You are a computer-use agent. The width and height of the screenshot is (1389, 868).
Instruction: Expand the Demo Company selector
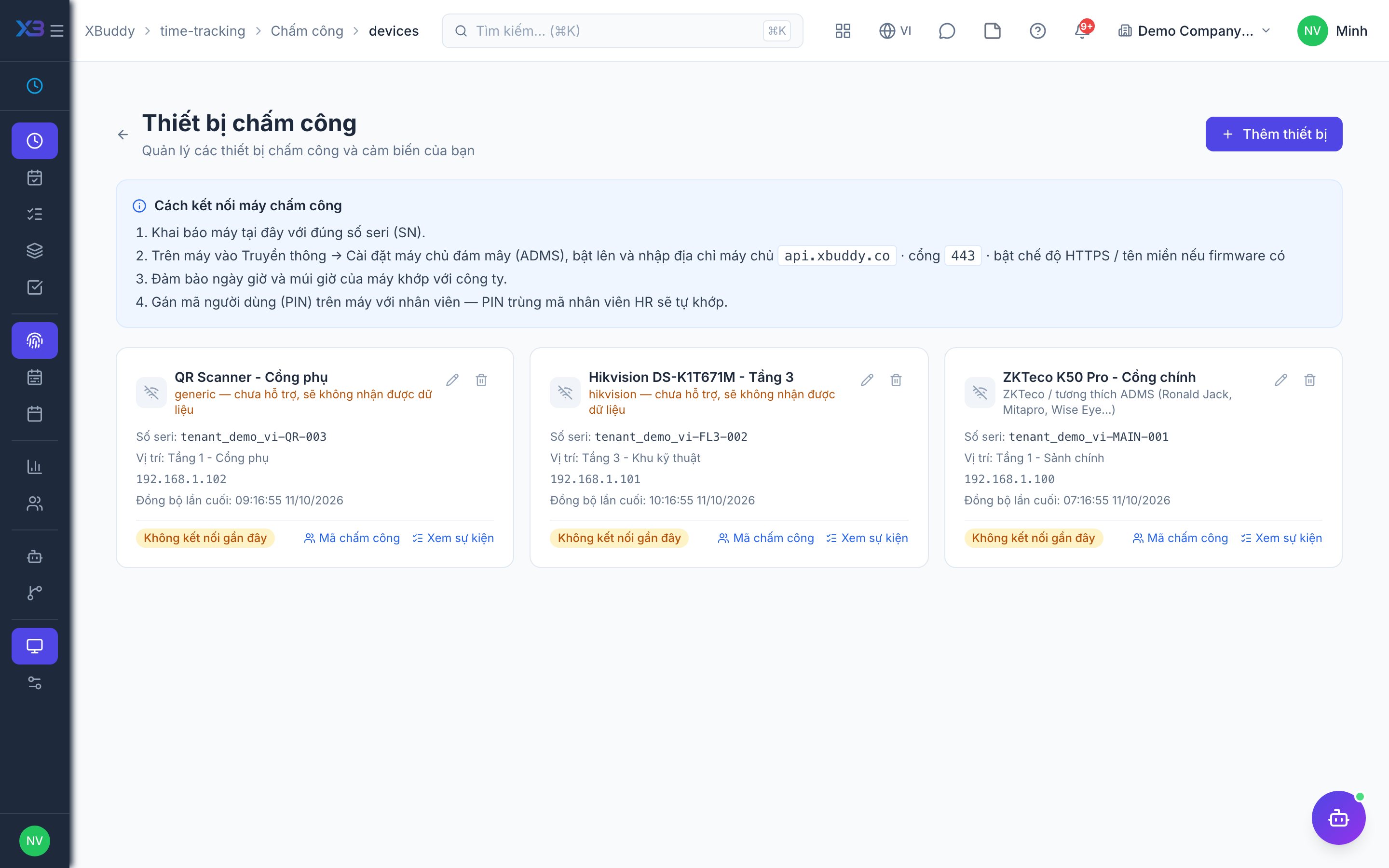(1194, 30)
